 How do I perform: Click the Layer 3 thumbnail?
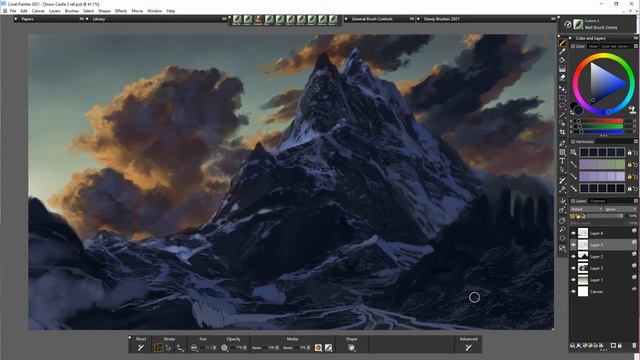pyautogui.click(x=583, y=268)
